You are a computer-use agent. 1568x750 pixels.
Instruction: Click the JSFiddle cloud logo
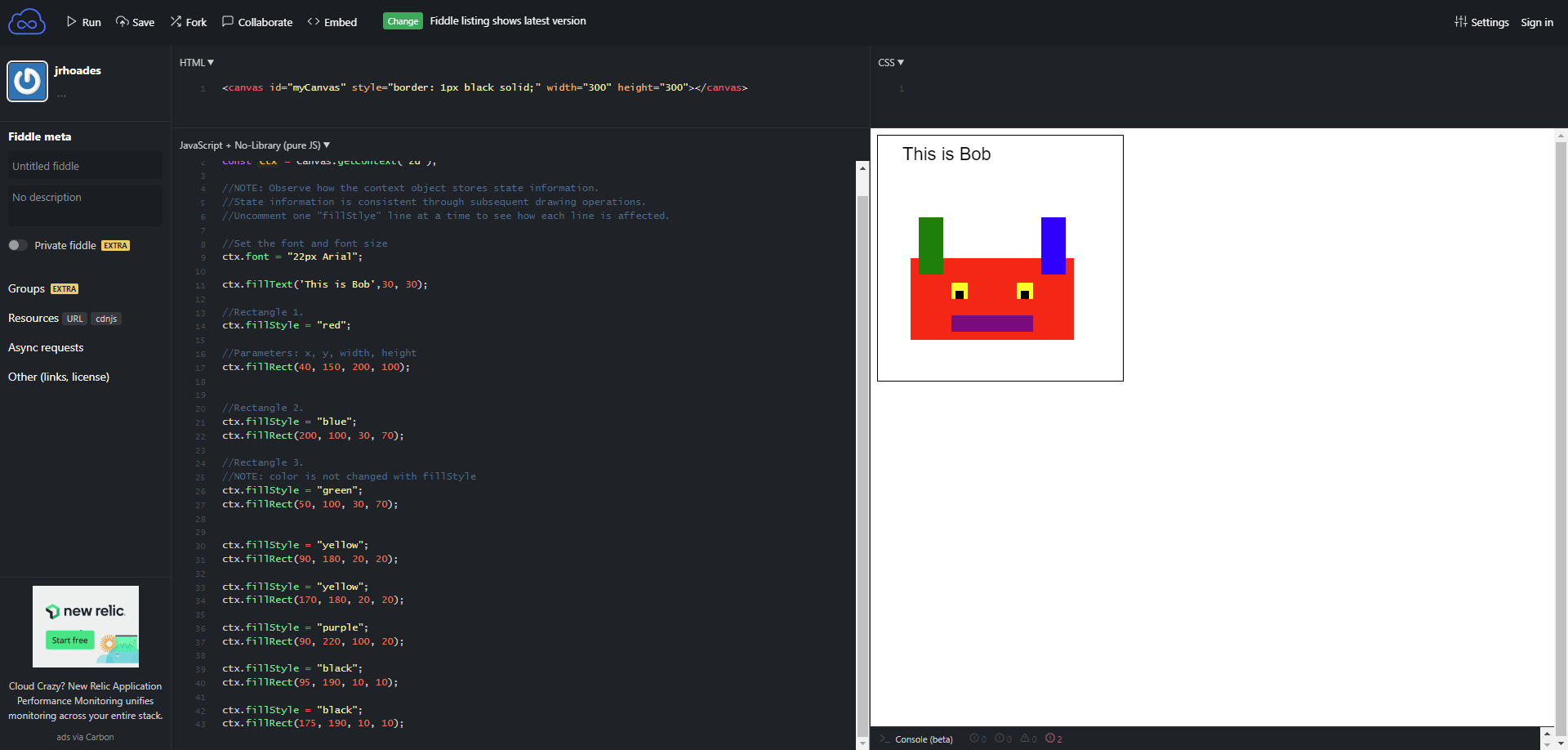27,22
